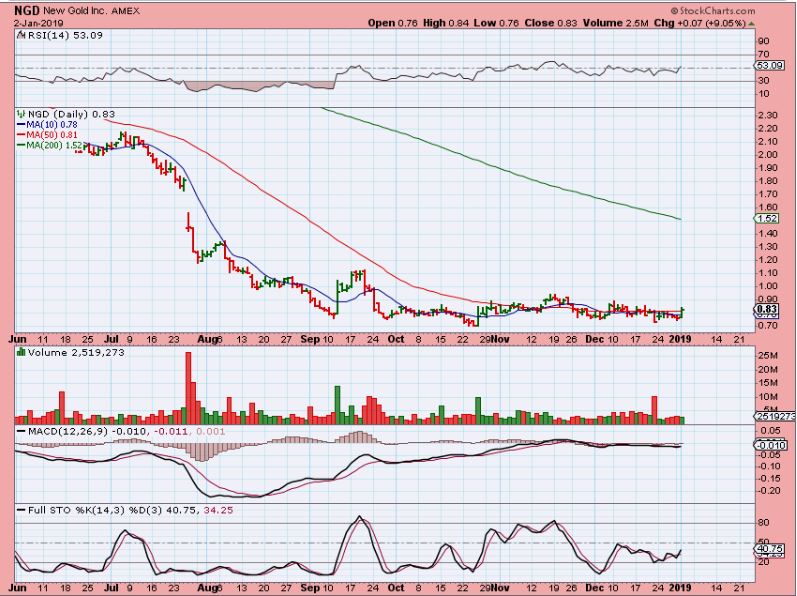Click the 2-Jan-2019 date label
Screen dimensions: 797x596
(x=38, y=23)
